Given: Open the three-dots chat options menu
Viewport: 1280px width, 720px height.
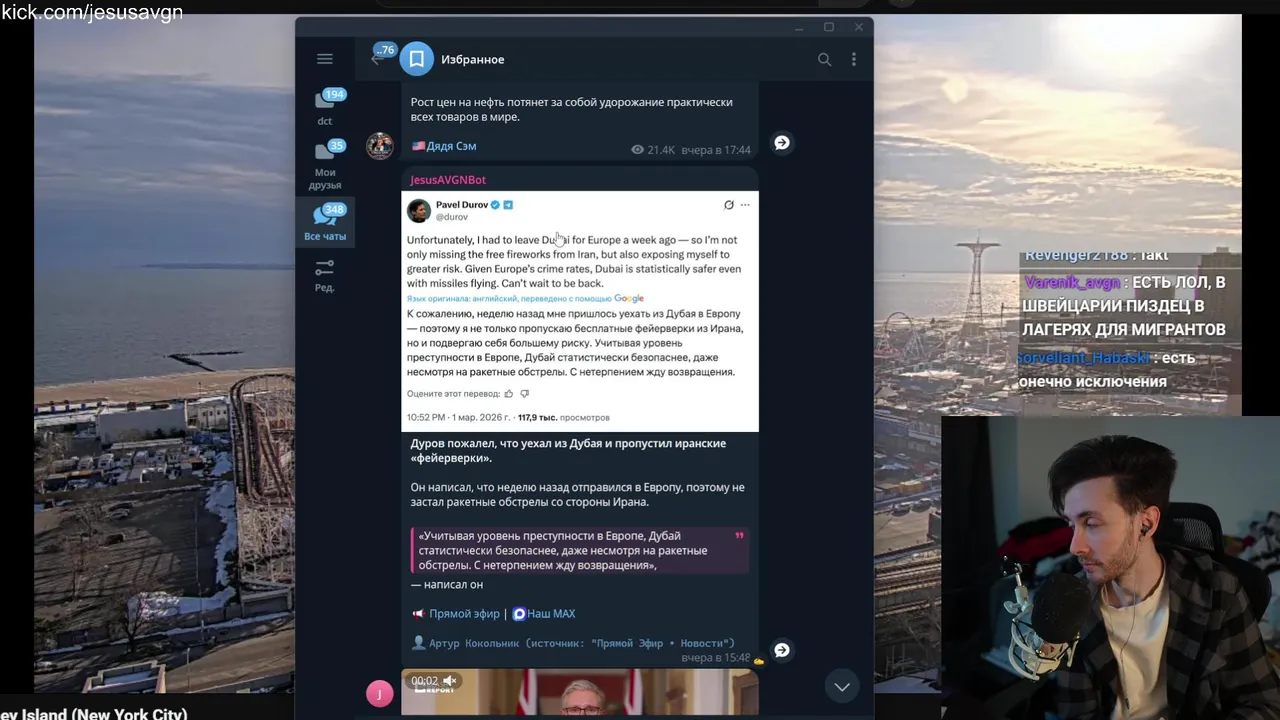Looking at the screenshot, I should pyautogui.click(x=853, y=59).
